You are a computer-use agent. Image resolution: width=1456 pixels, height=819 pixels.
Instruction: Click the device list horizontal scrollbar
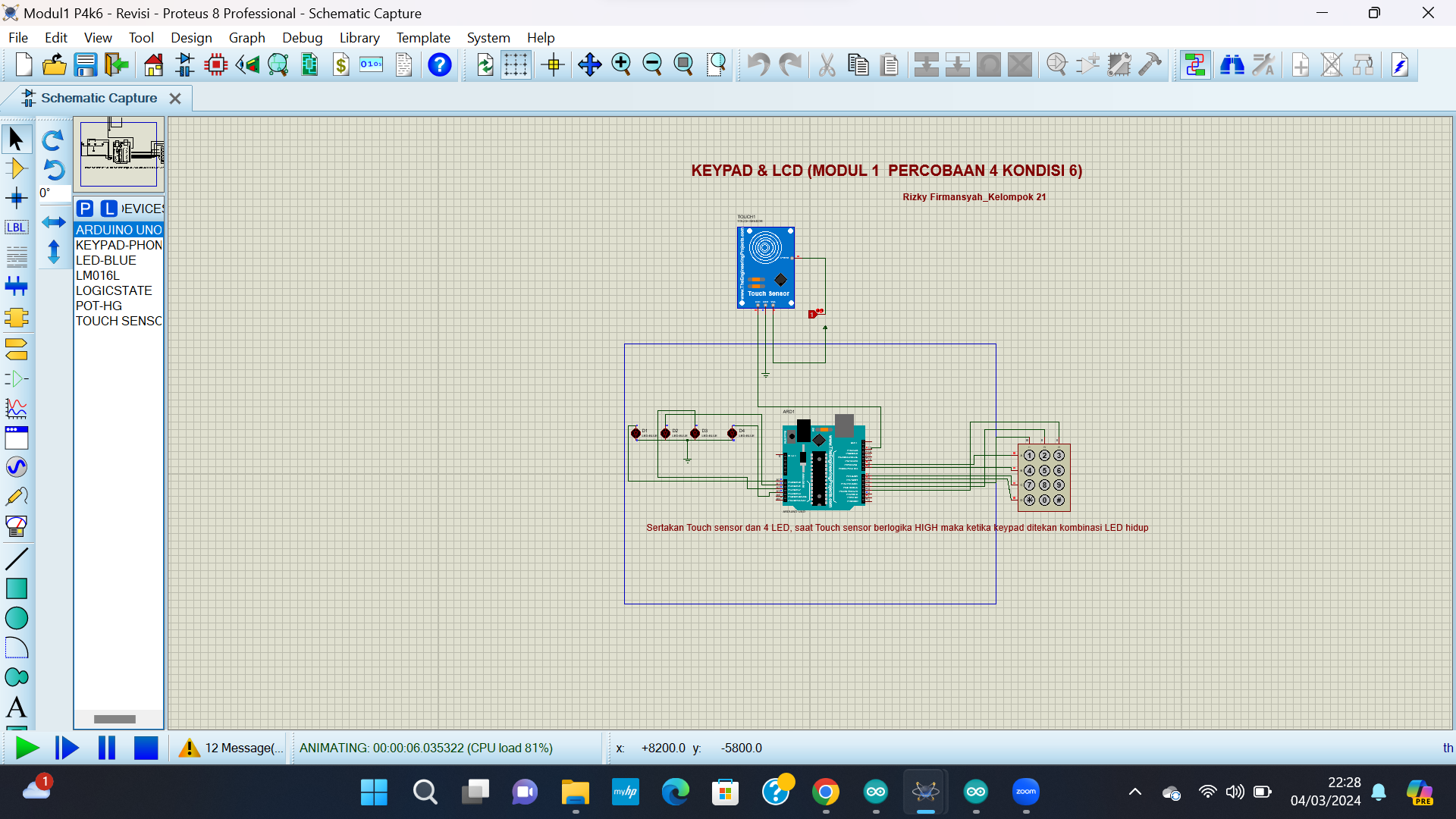pyautogui.click(x=115, y=719)
